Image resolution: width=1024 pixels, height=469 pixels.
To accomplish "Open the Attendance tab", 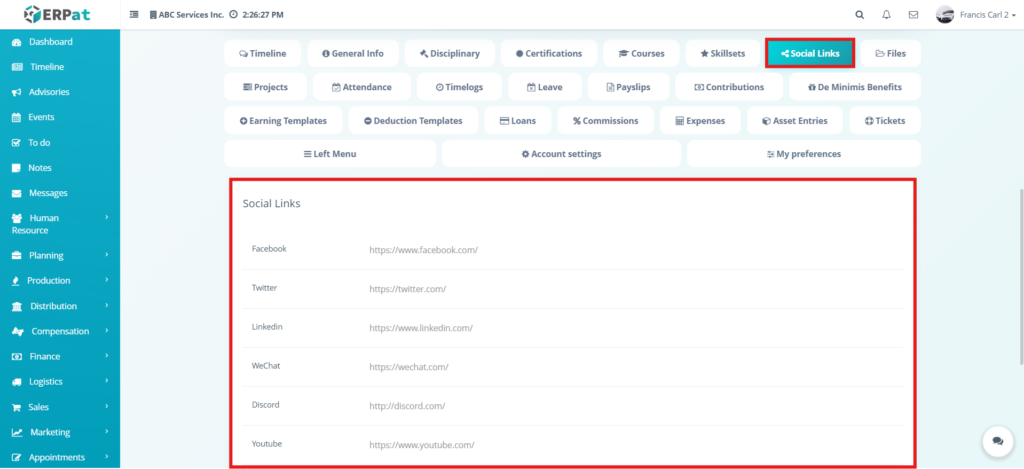I will (362, 87).
